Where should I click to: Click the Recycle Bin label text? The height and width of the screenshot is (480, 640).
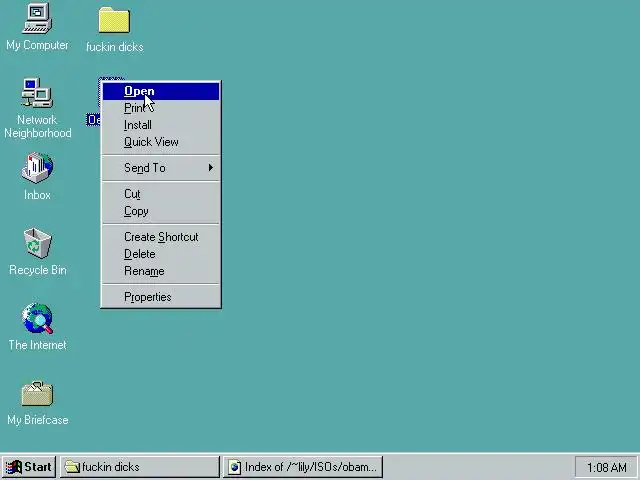coord(38,270)
